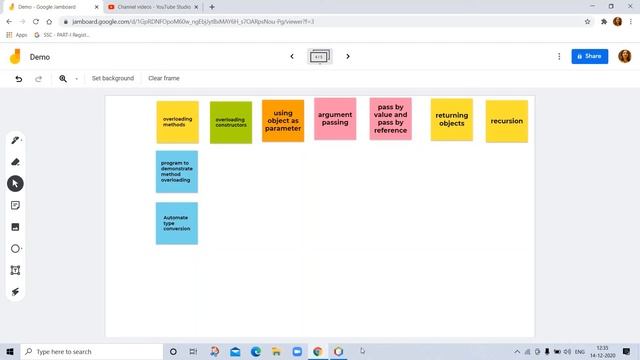This screenshot has width=640, height=360.
Task: Go to the next frame
Action: click(x=348, y=56)
